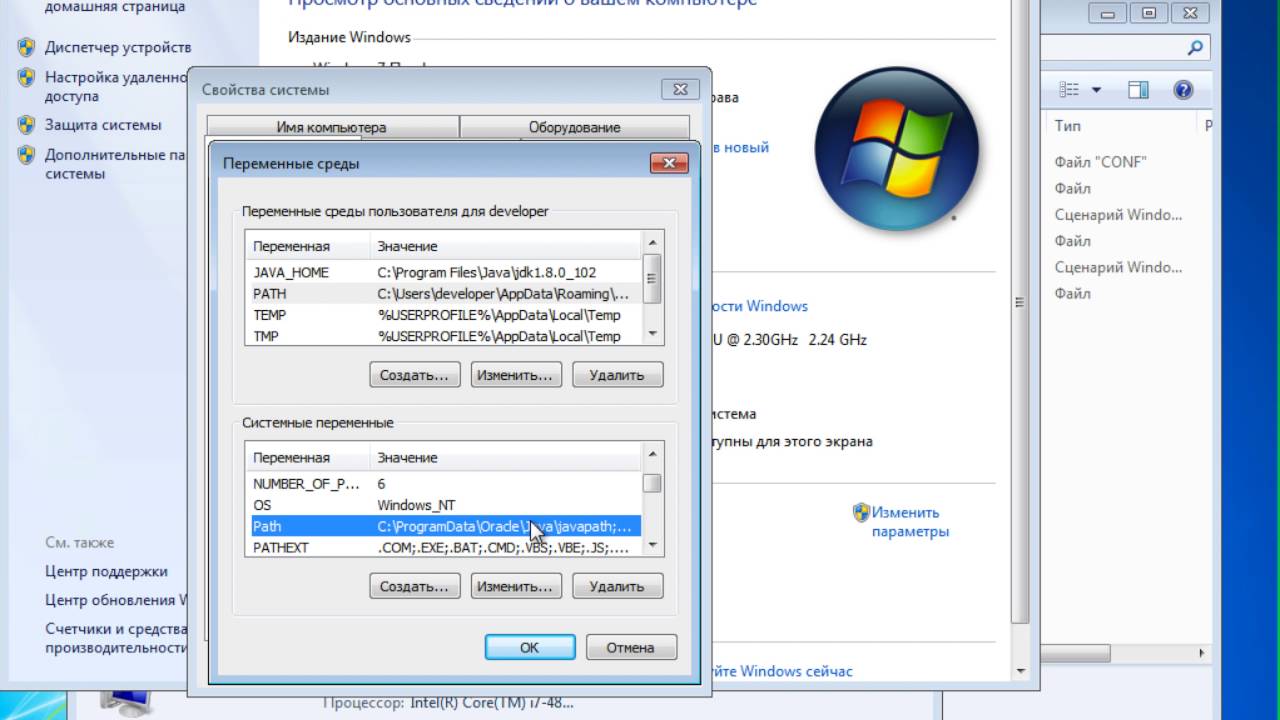Click the shield icon beside Изменить параметры
Image resolution: width=1280 pixels, height=720 pixels.
pyautogui.click(x=861, y=512)
